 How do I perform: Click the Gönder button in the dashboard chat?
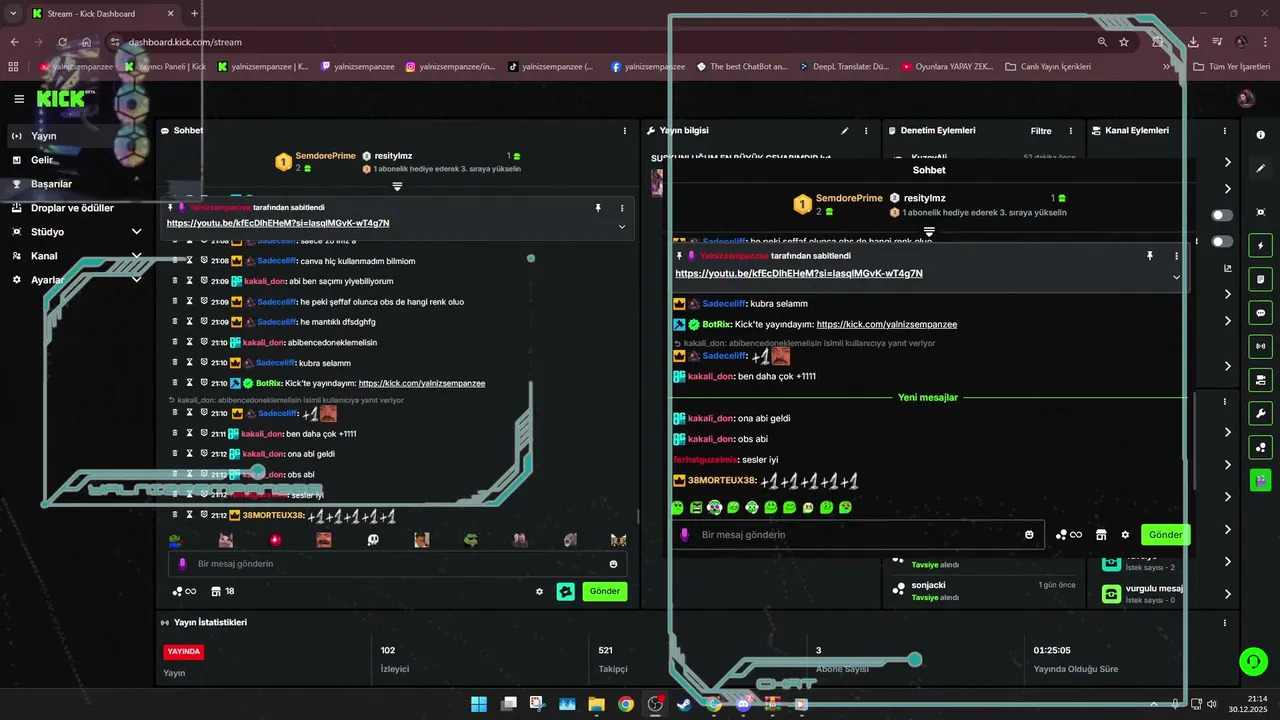point(604,591)
